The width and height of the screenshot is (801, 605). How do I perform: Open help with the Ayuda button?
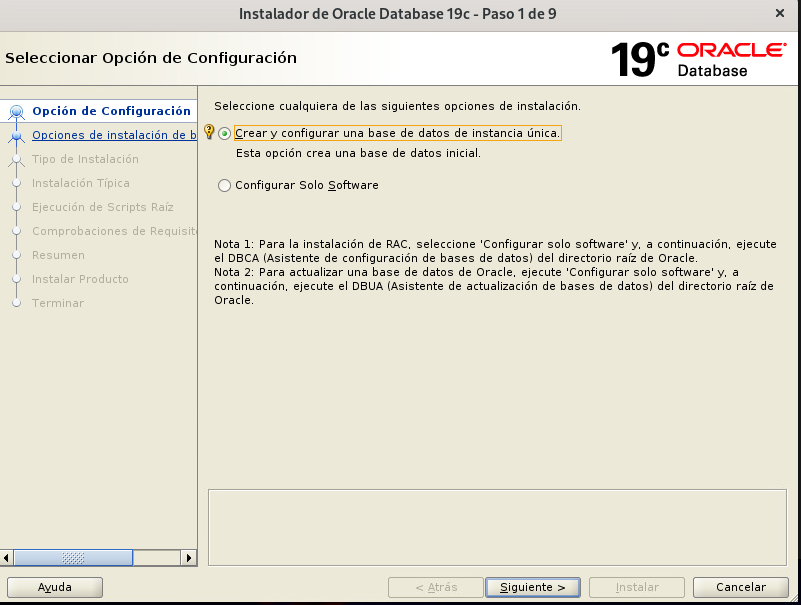54,587
